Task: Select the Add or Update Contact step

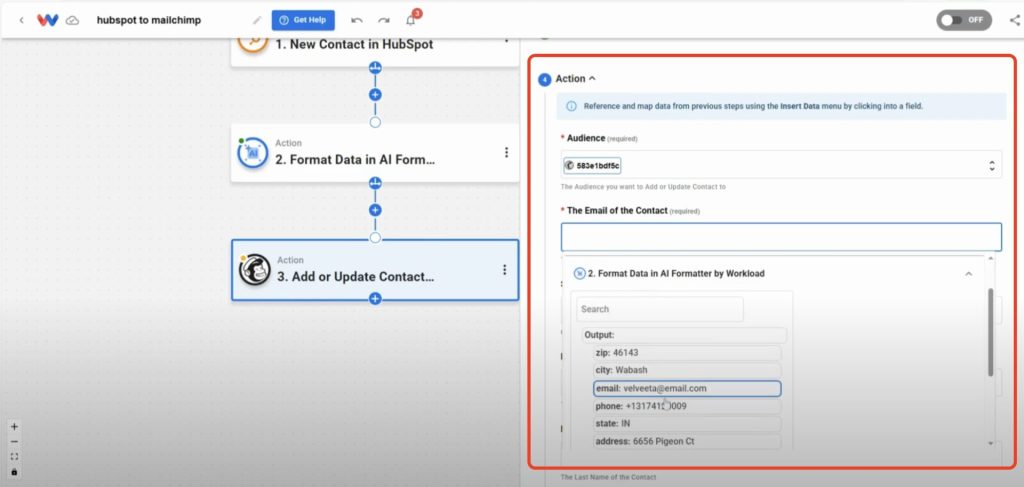Action: (x=375, y=270)
